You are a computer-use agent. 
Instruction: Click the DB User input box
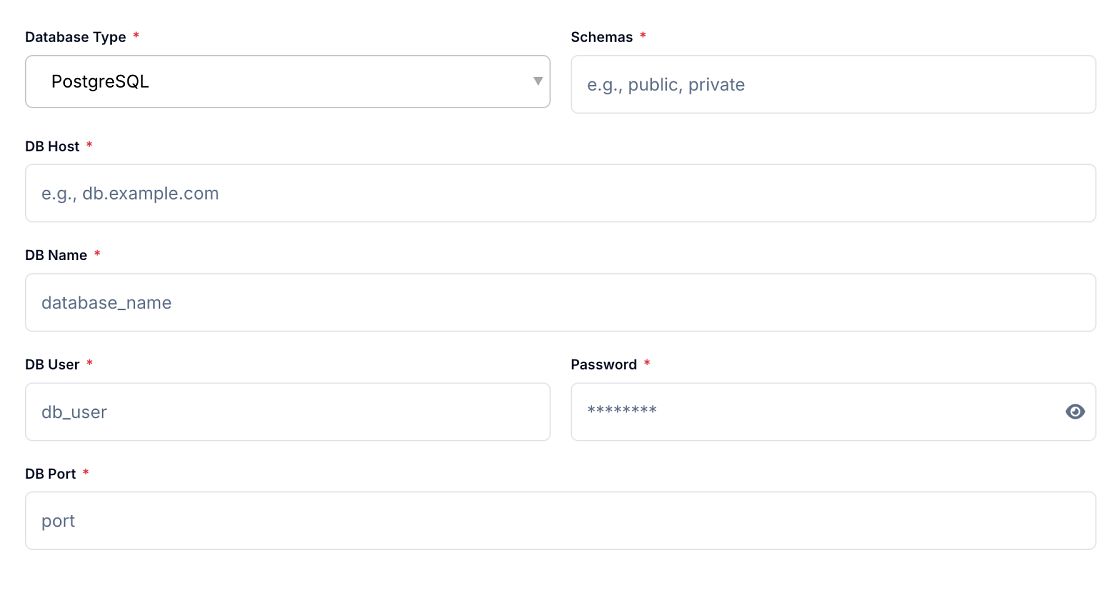pos(287,412)
